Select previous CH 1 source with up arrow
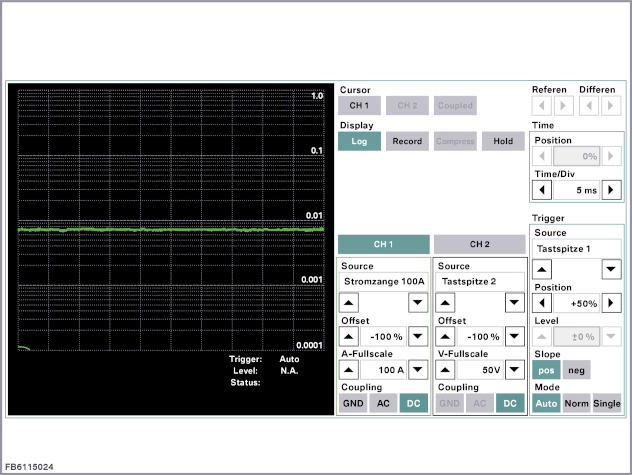632x475 pixels. 349,303
